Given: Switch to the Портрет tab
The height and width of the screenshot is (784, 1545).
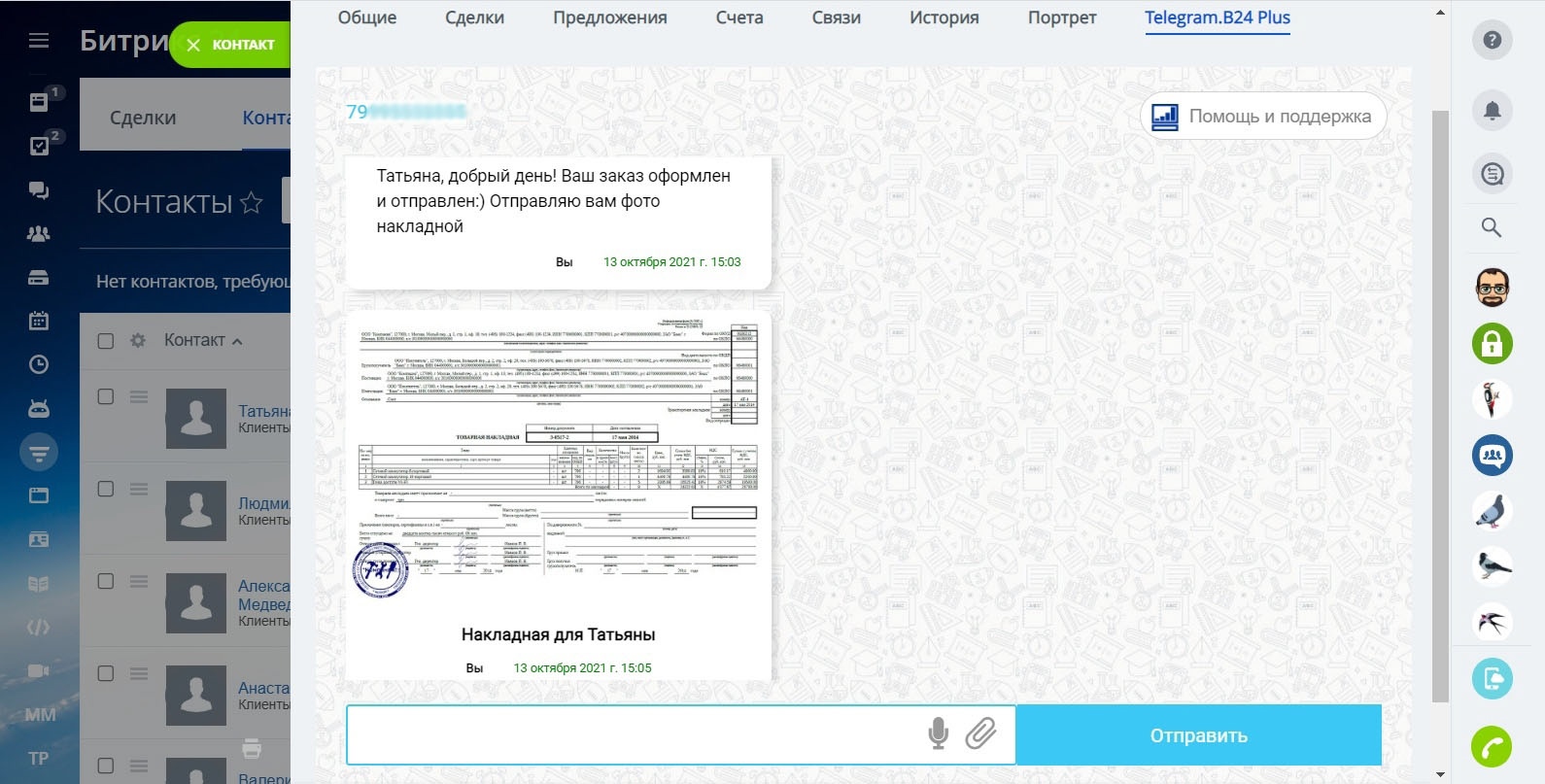Looking at the screenshot, I should [1062, 17].
